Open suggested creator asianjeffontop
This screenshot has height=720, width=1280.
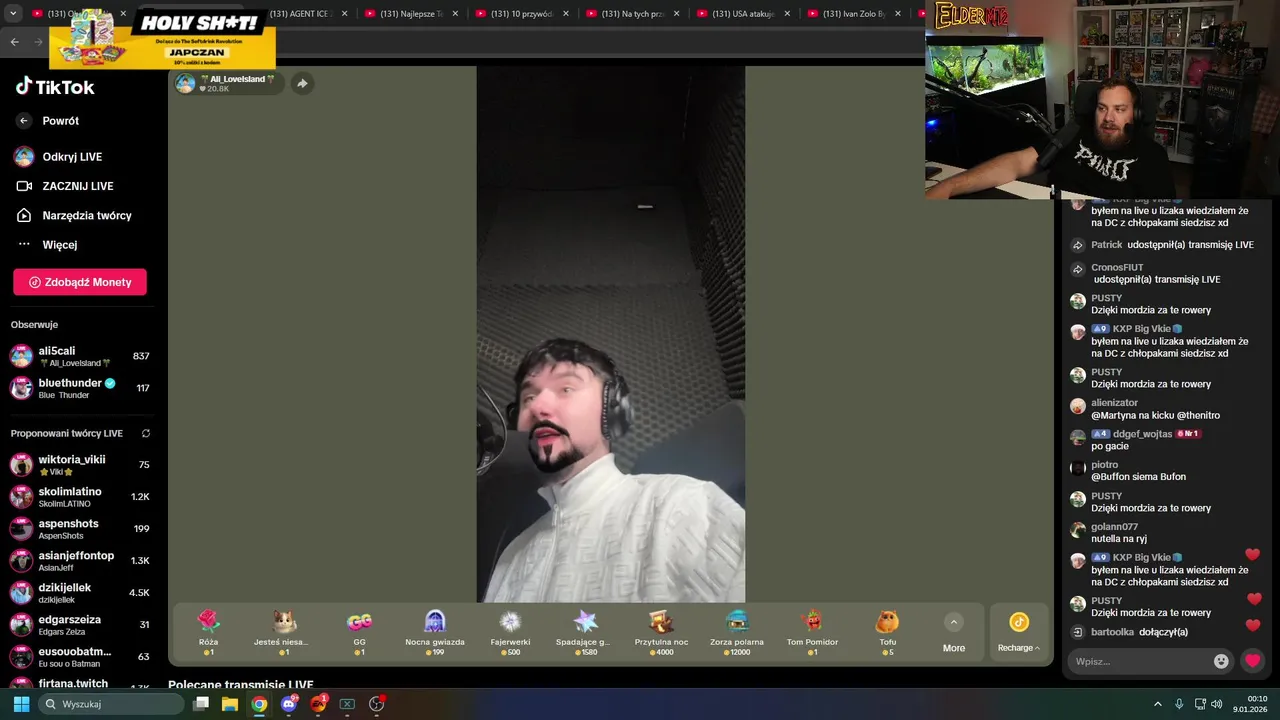80,561
